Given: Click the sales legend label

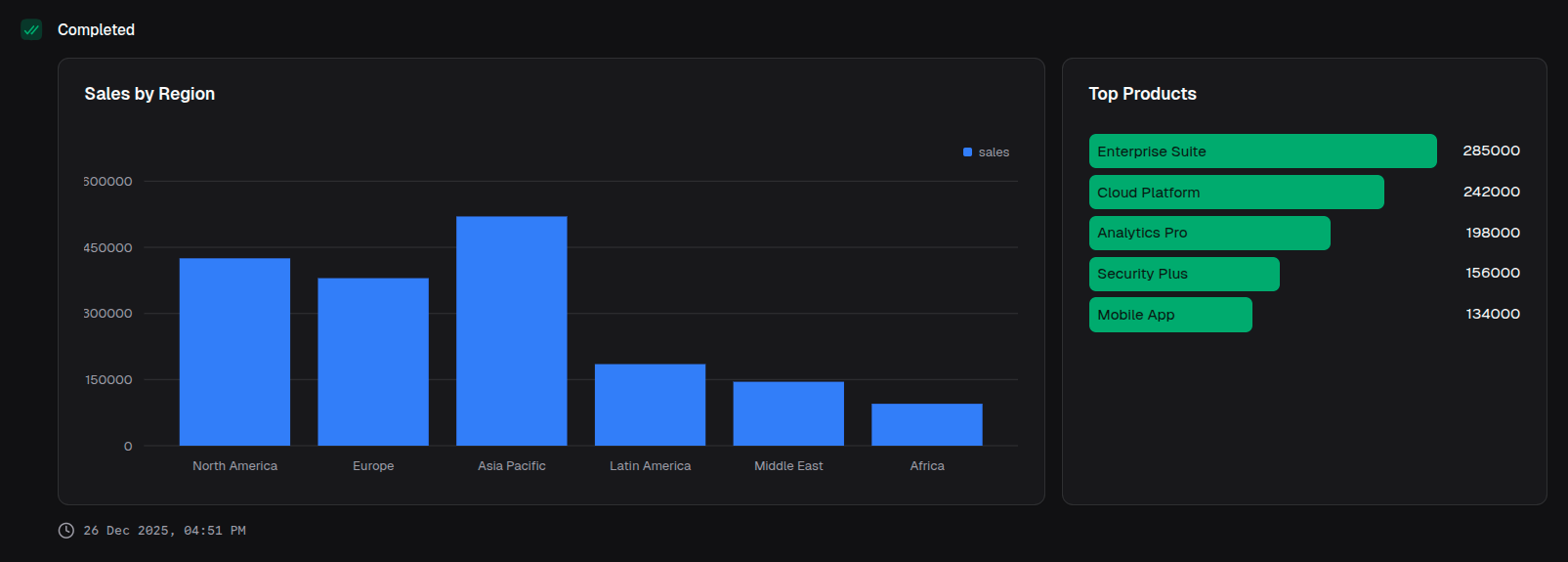Looking at the screenshot, I should coord(994,152).
